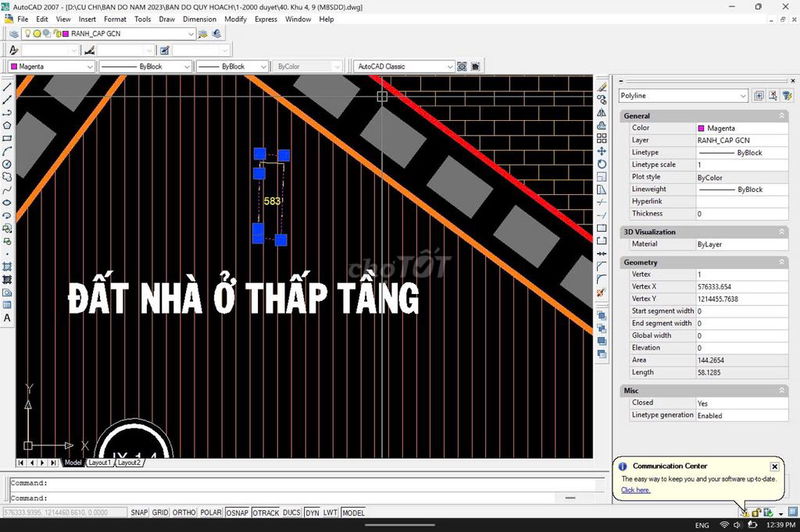Expand the Polyline object type dropdown
The height and width of the screenshot is (532, 800).
tap(743, 96)
